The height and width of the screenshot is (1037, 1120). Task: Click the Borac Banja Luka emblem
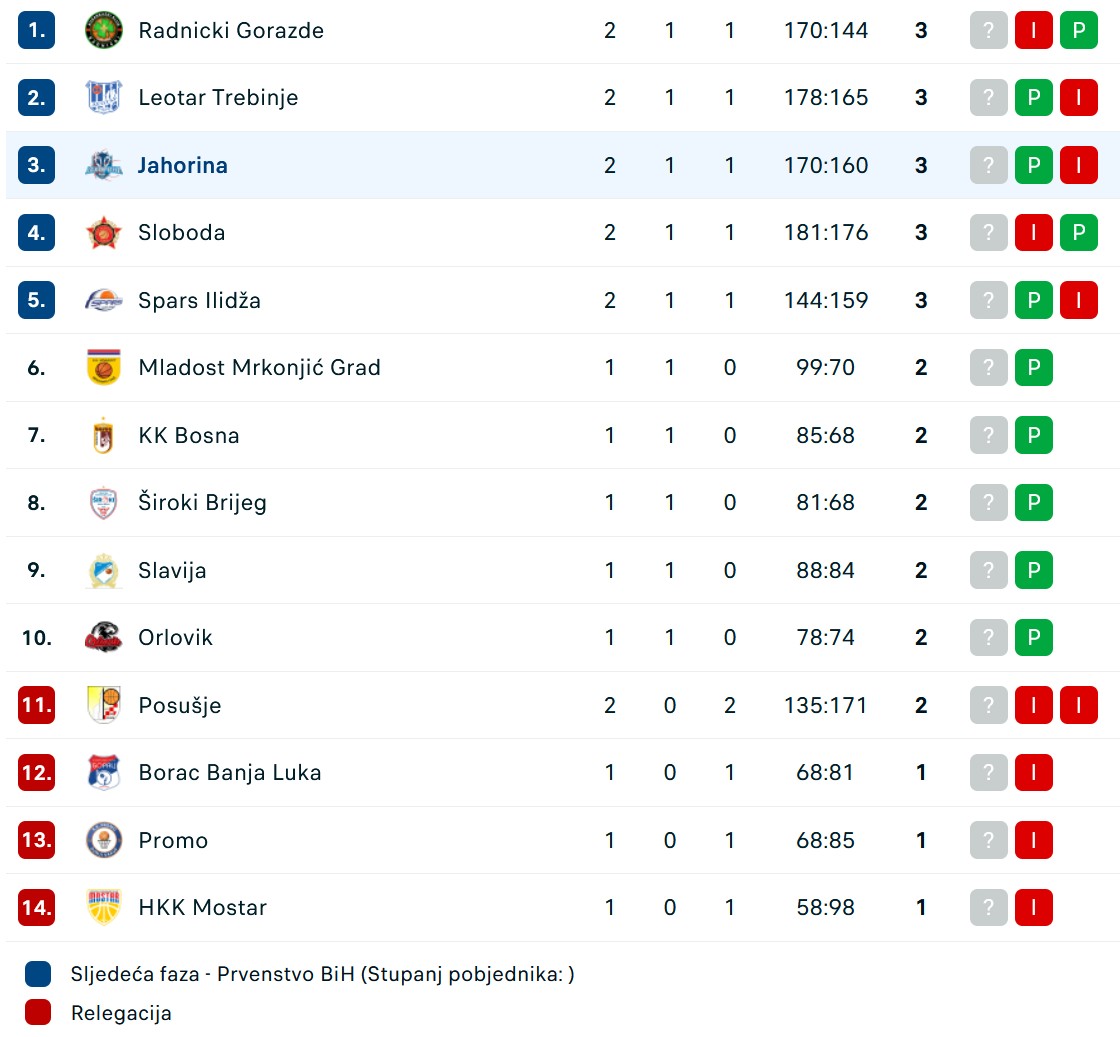104,773
